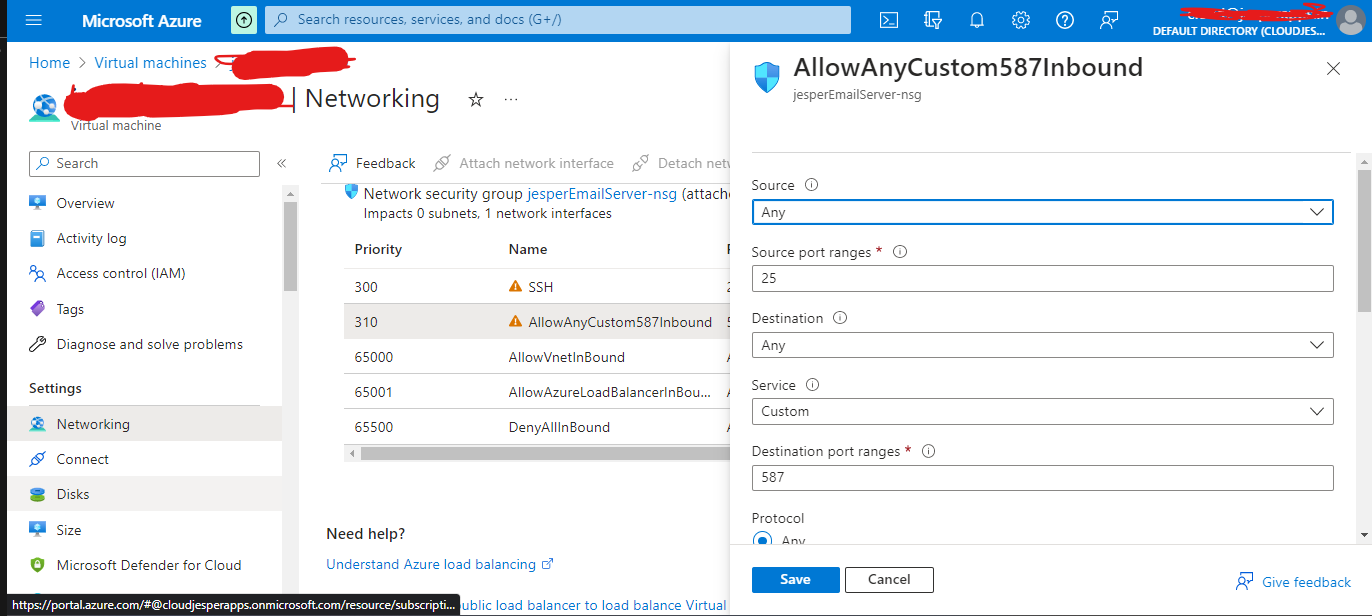Open jesperEmailServer-nsg link
The image size is (1372, 616).
[x=602, y=194]
